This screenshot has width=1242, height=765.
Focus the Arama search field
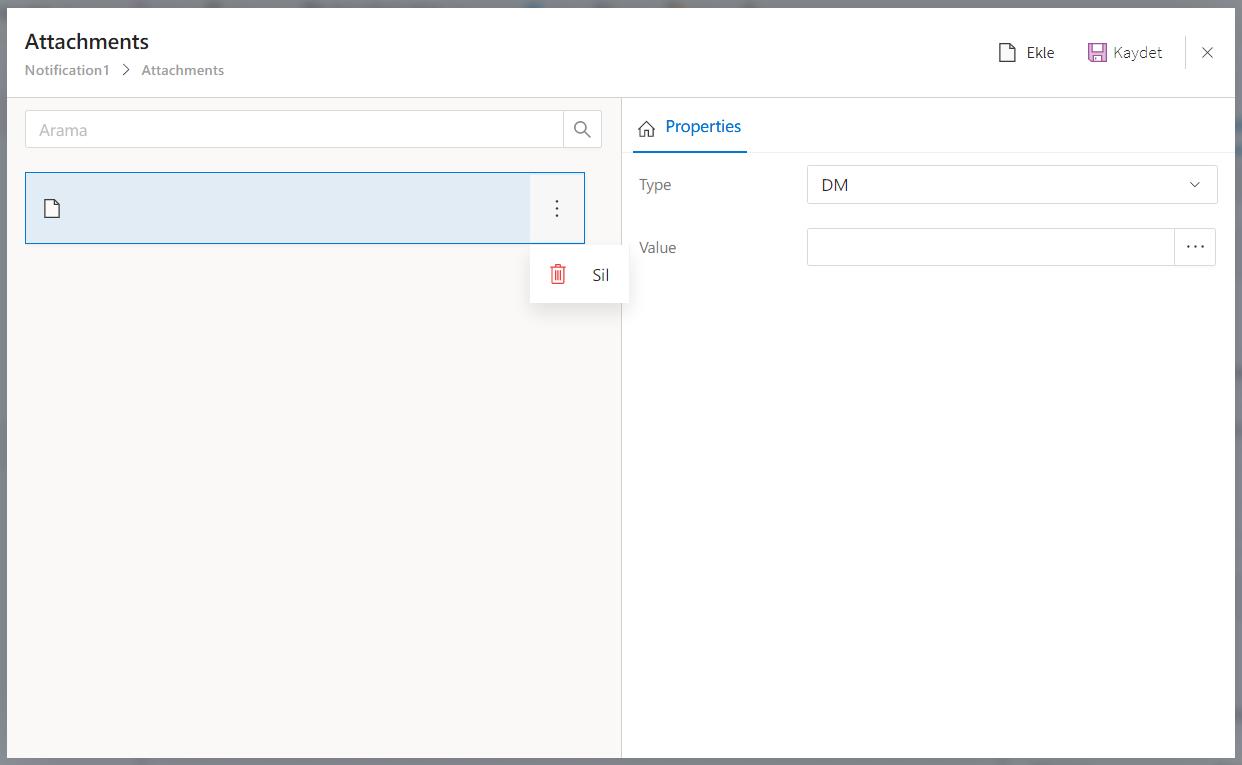click(x=295, y=130)
